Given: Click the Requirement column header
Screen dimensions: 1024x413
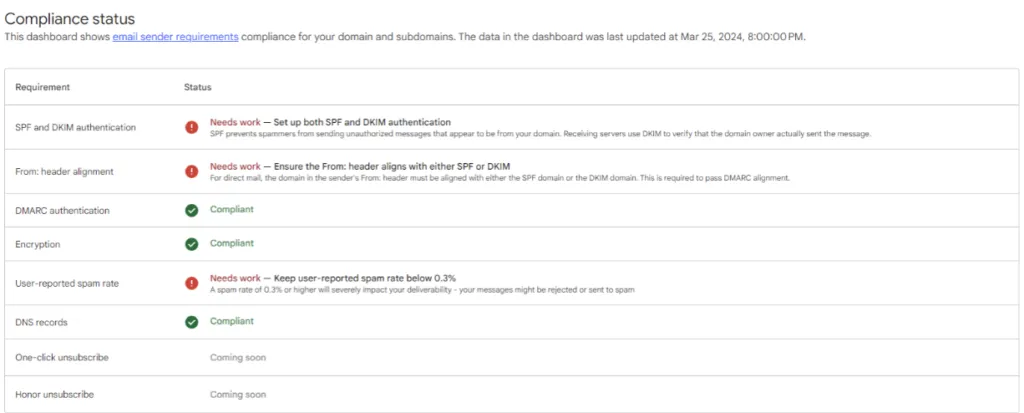Looking at the screenshot, I should (42, 87).
